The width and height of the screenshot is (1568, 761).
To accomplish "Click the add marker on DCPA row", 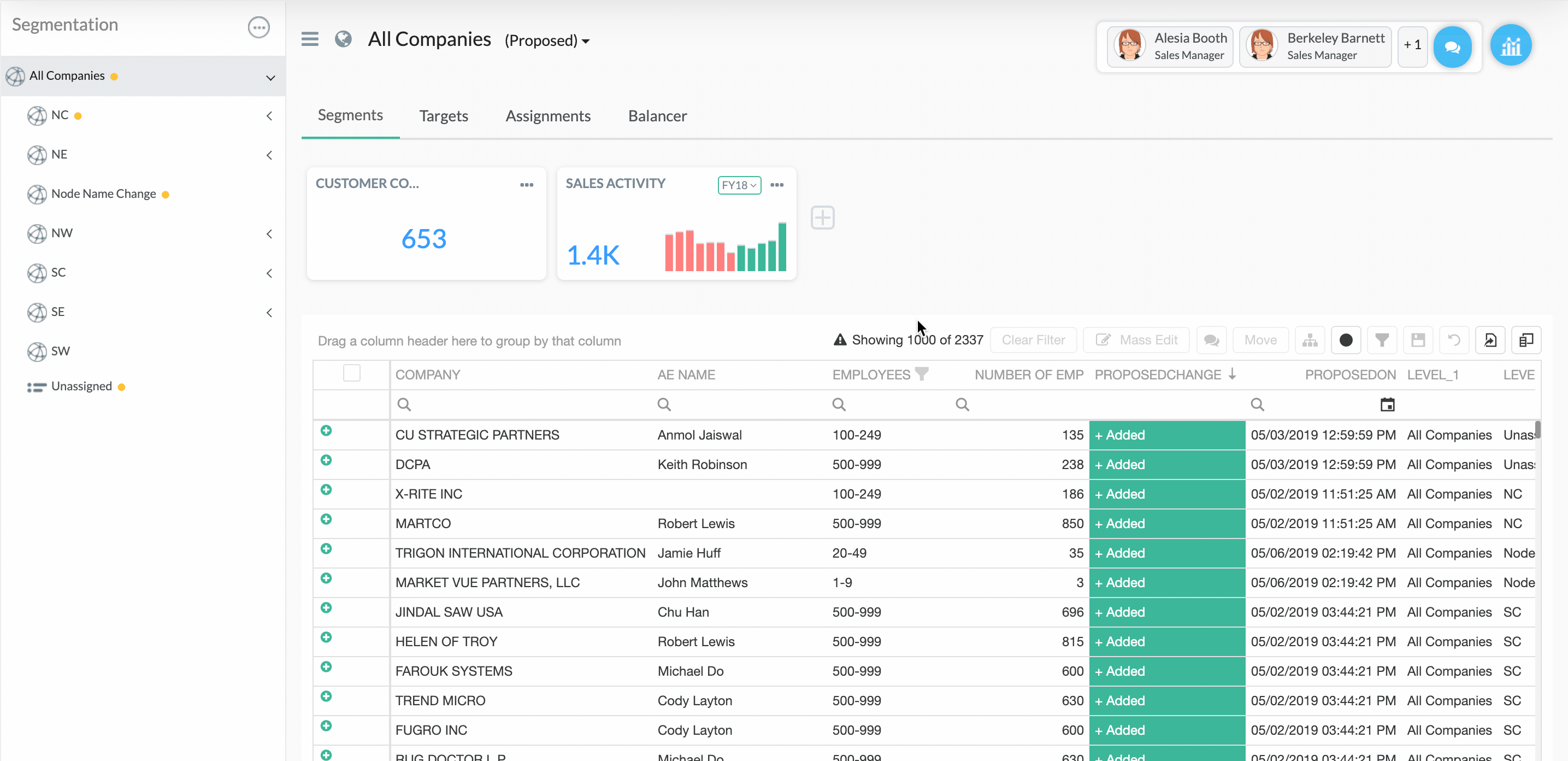I will 326,460.
